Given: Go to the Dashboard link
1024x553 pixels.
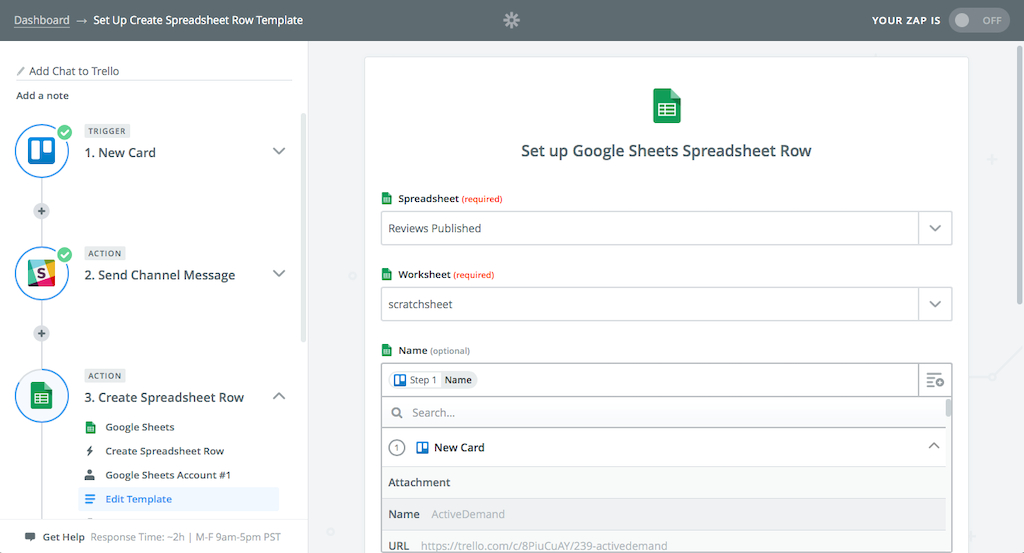Looking at the screenshot, I should (x=42, y=20).
